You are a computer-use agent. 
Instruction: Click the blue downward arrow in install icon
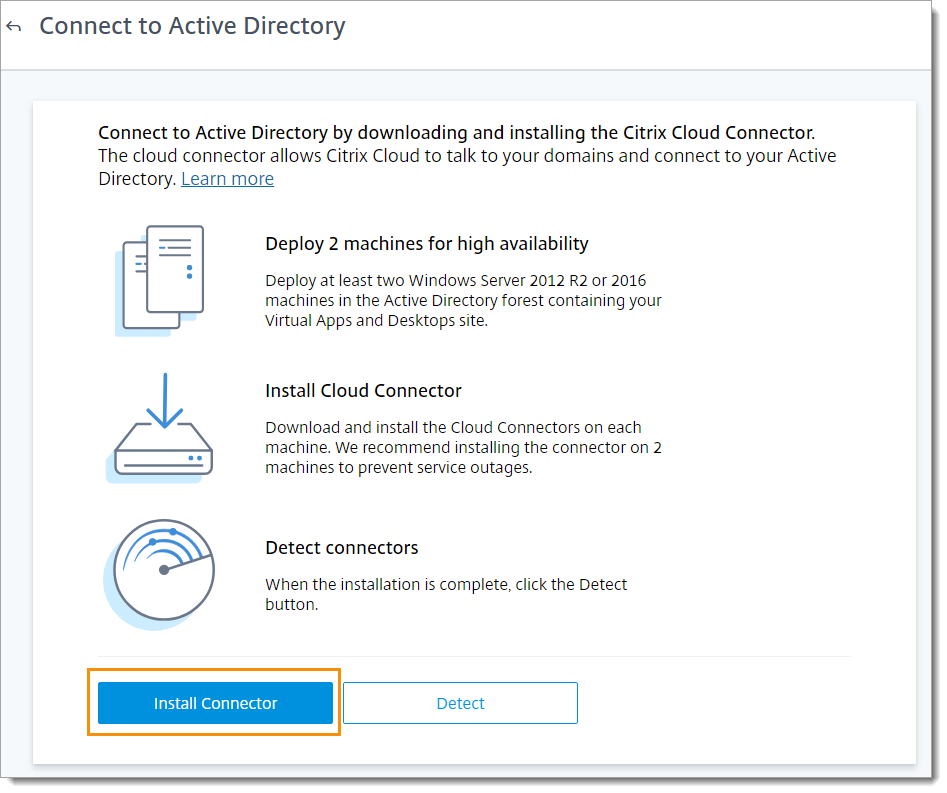[164, 400]
